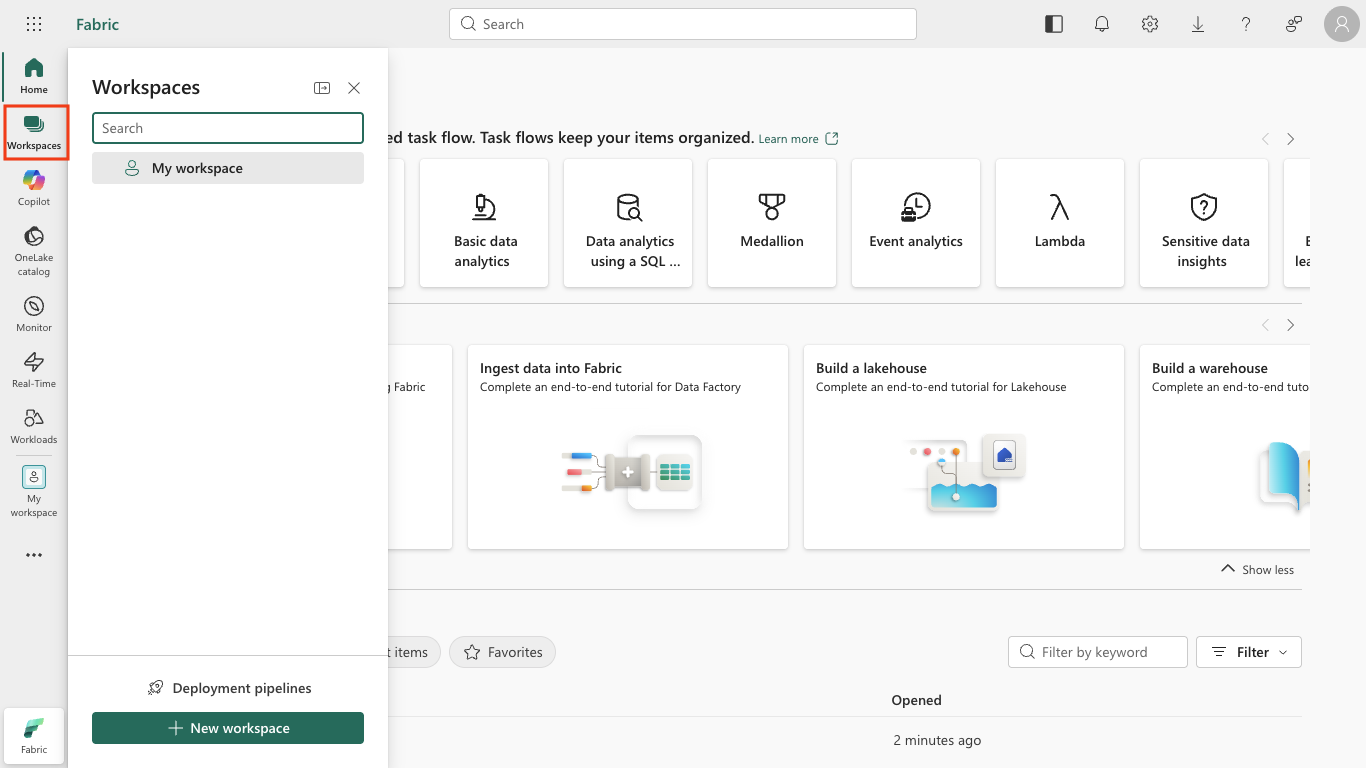Image resolution: width=1366 pixels, height=768 pixels.
Task: Open the downloads menu
Action: pyautogui.click(x=1198, y=24)
